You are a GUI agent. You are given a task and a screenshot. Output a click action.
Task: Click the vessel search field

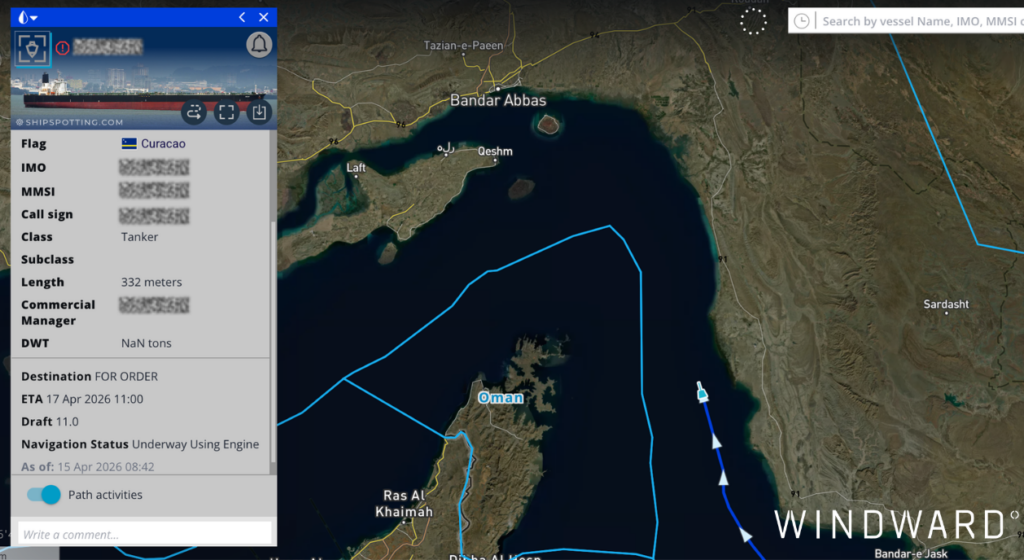921,22
